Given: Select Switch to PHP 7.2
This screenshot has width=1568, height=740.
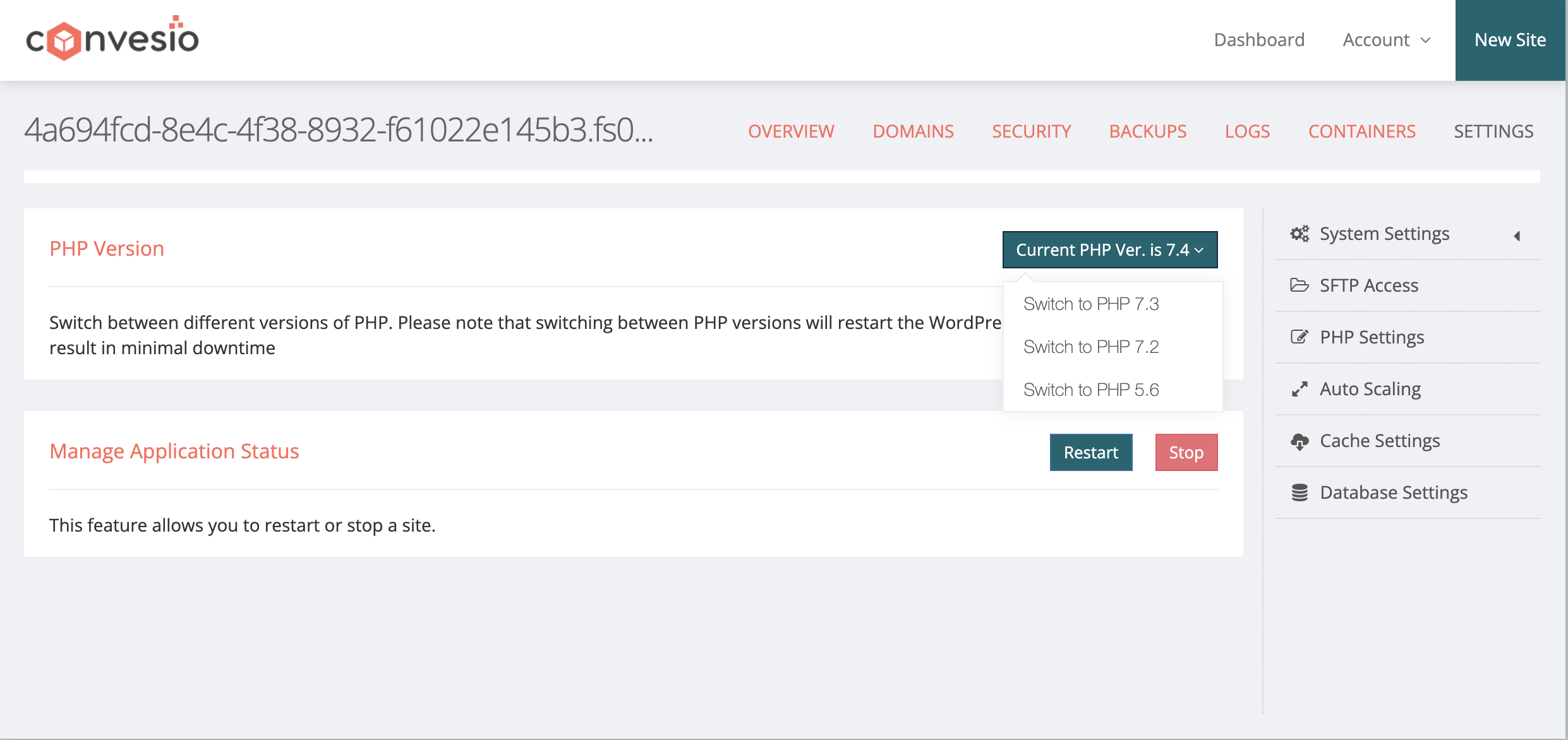Looking at the screenshot, I should pos(1091,347).
